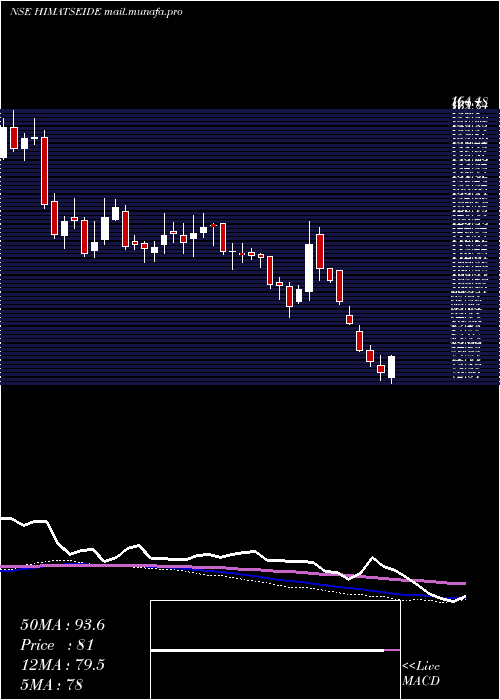500x700 pixels.
Task: Click the Price : 81 value
Action: [57, 645]
